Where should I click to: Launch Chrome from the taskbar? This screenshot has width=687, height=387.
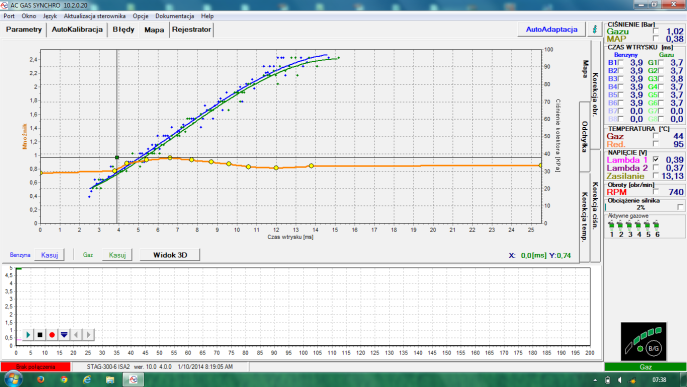pos(64,380)
